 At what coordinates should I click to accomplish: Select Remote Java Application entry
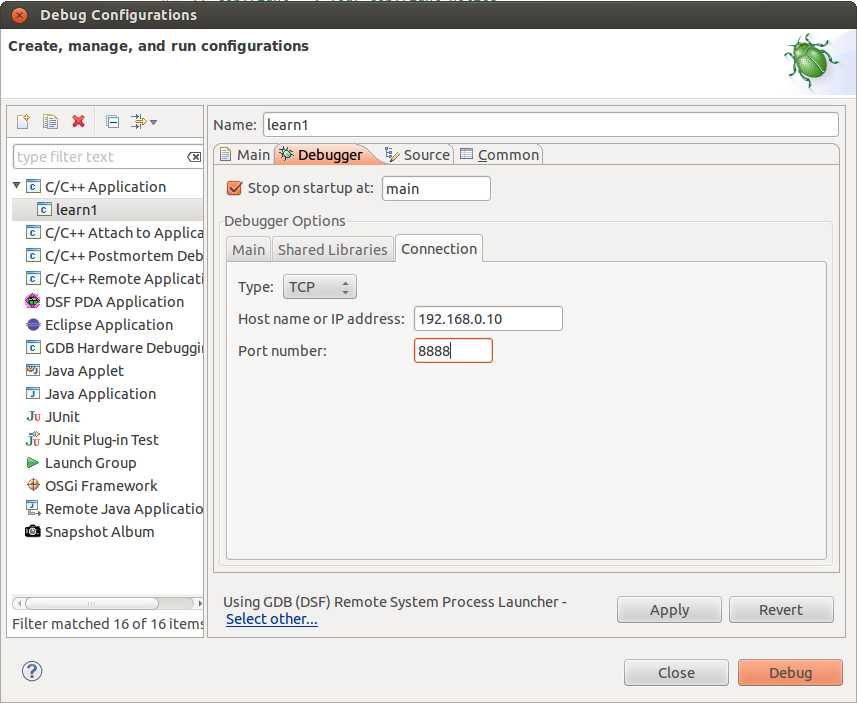point(124,508)
